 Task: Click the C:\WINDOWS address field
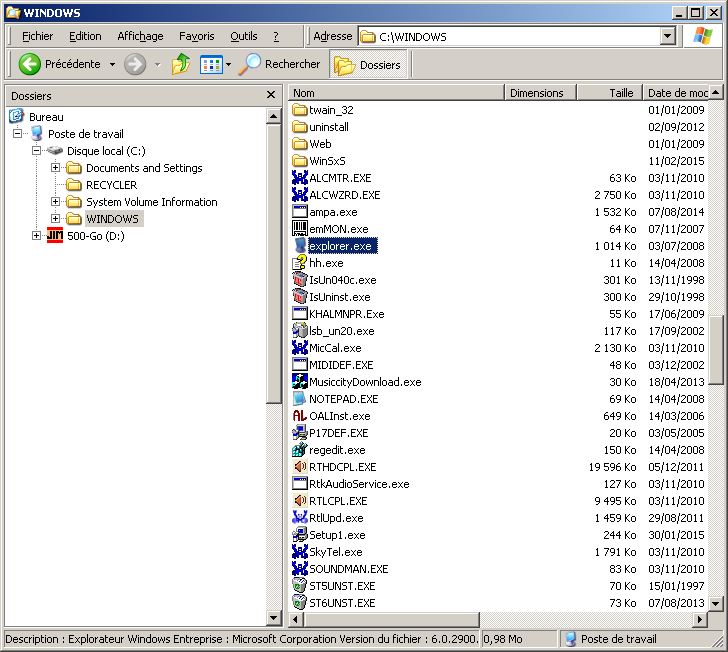(x=509, y=36)
